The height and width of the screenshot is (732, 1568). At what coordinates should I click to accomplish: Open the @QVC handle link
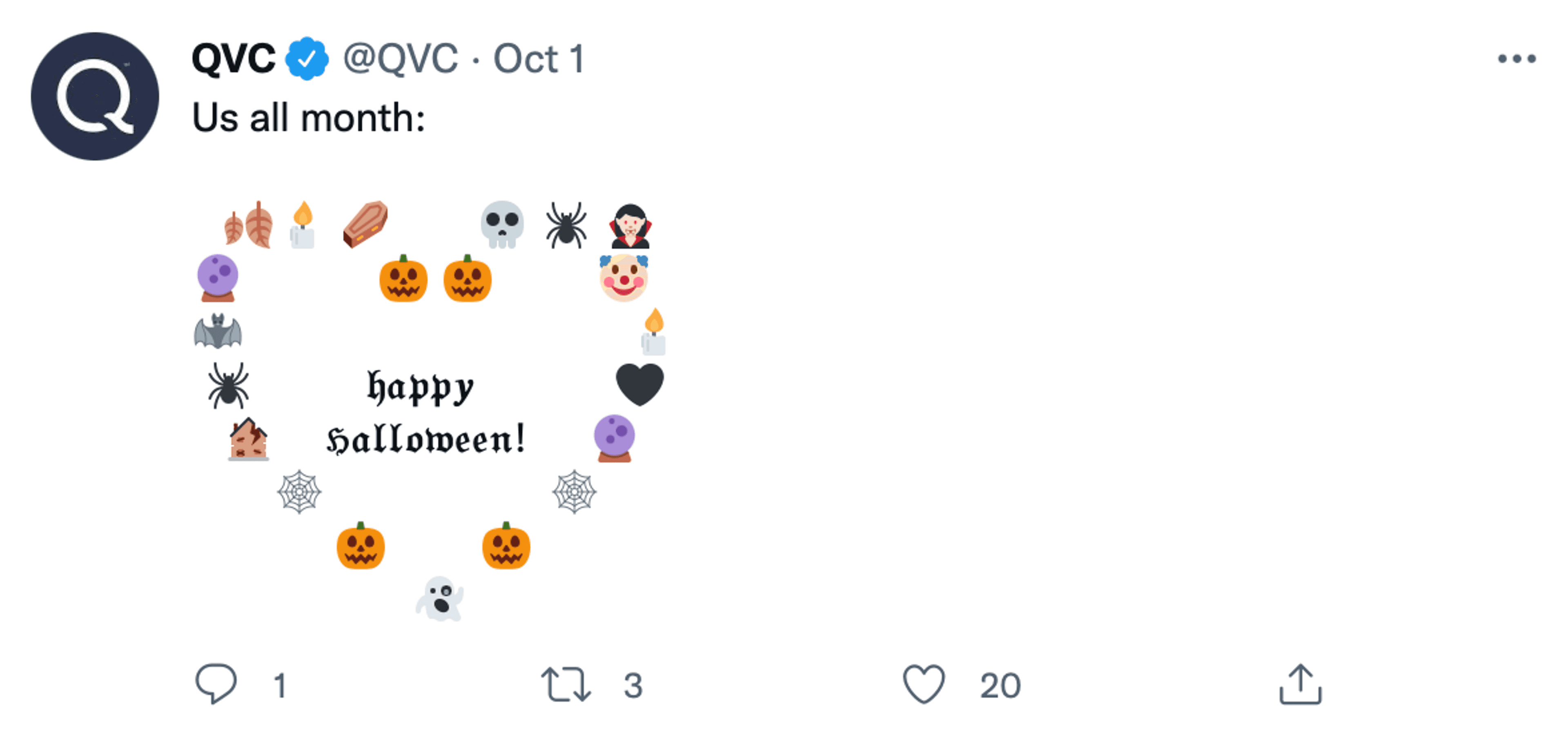[x=401, y=59]
